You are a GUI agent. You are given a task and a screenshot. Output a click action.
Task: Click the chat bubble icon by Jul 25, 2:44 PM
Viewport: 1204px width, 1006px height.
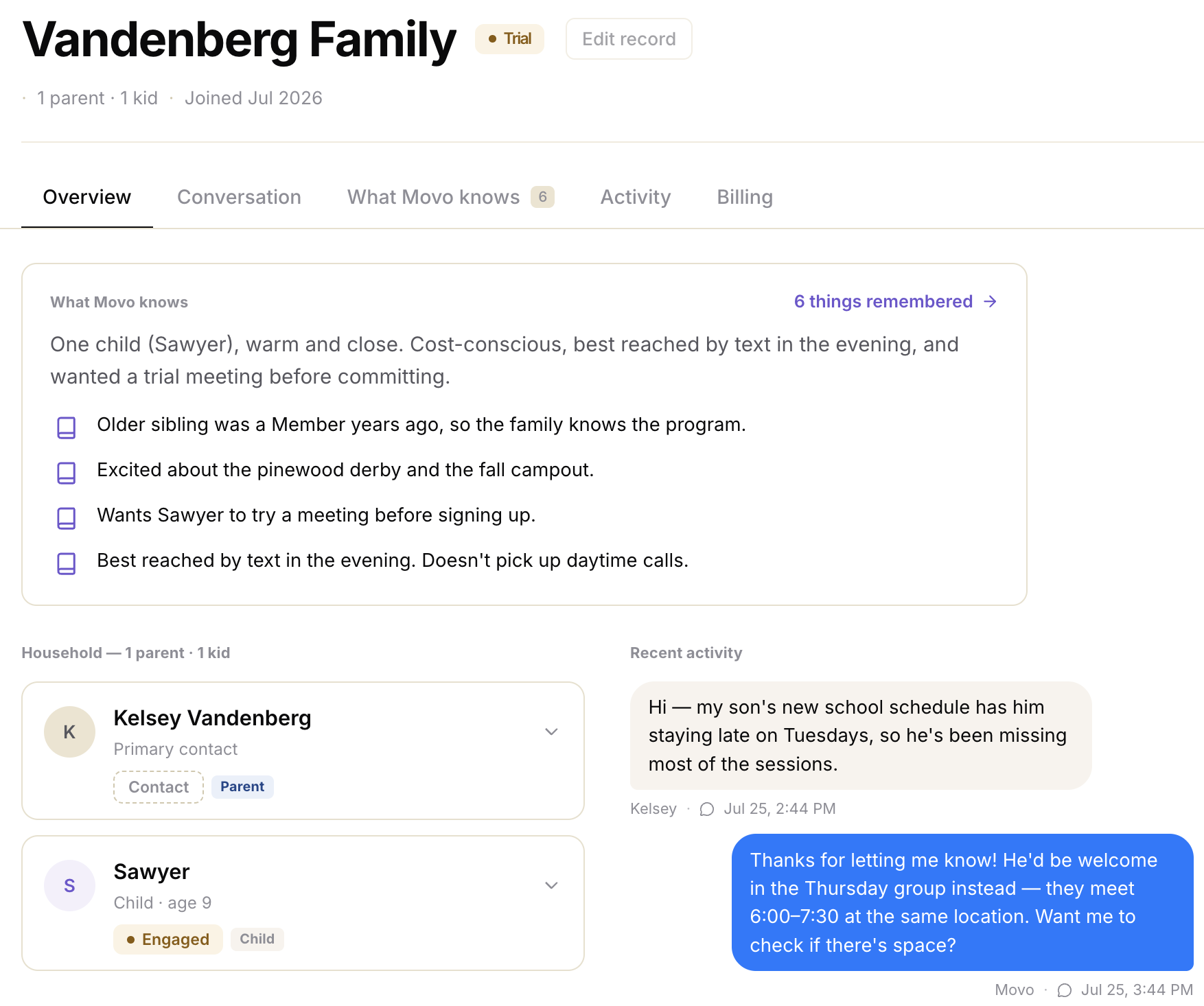pos(706,809)
